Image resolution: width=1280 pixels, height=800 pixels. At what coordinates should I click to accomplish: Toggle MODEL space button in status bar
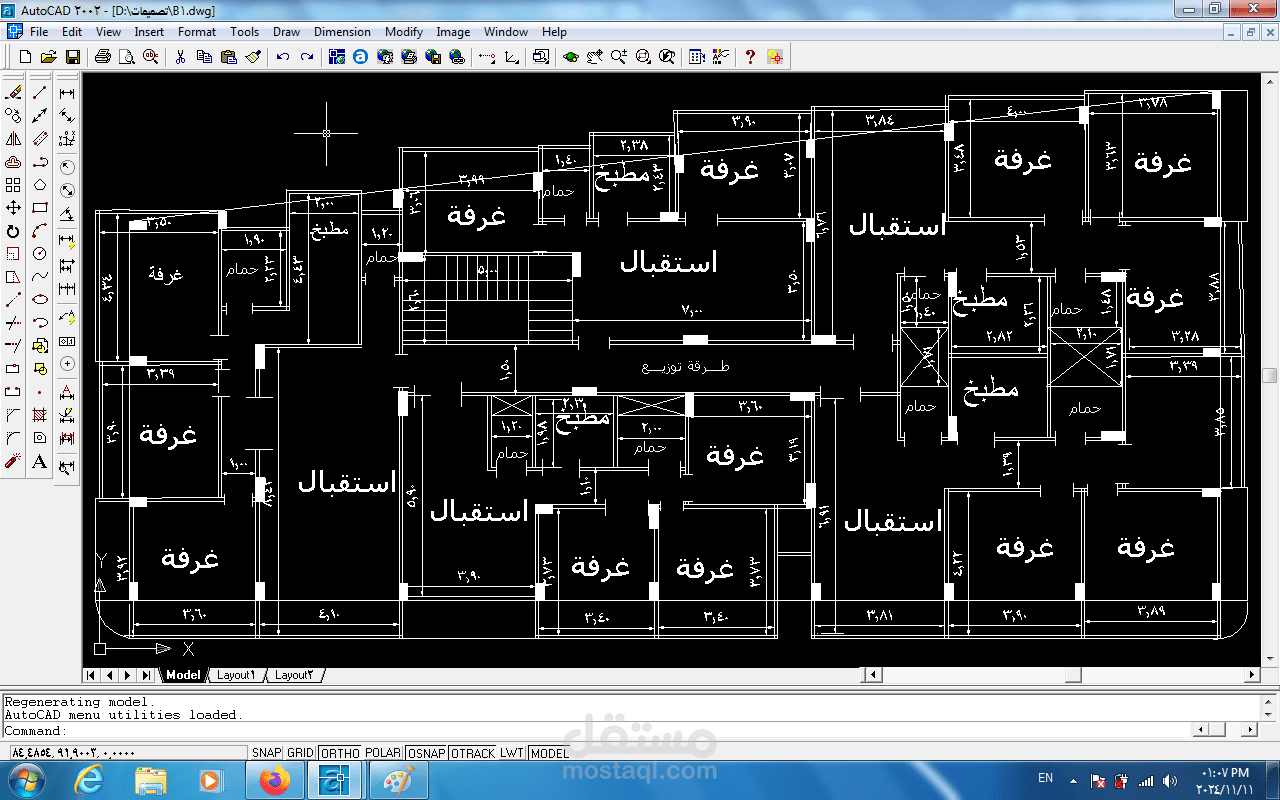[549, 753]
